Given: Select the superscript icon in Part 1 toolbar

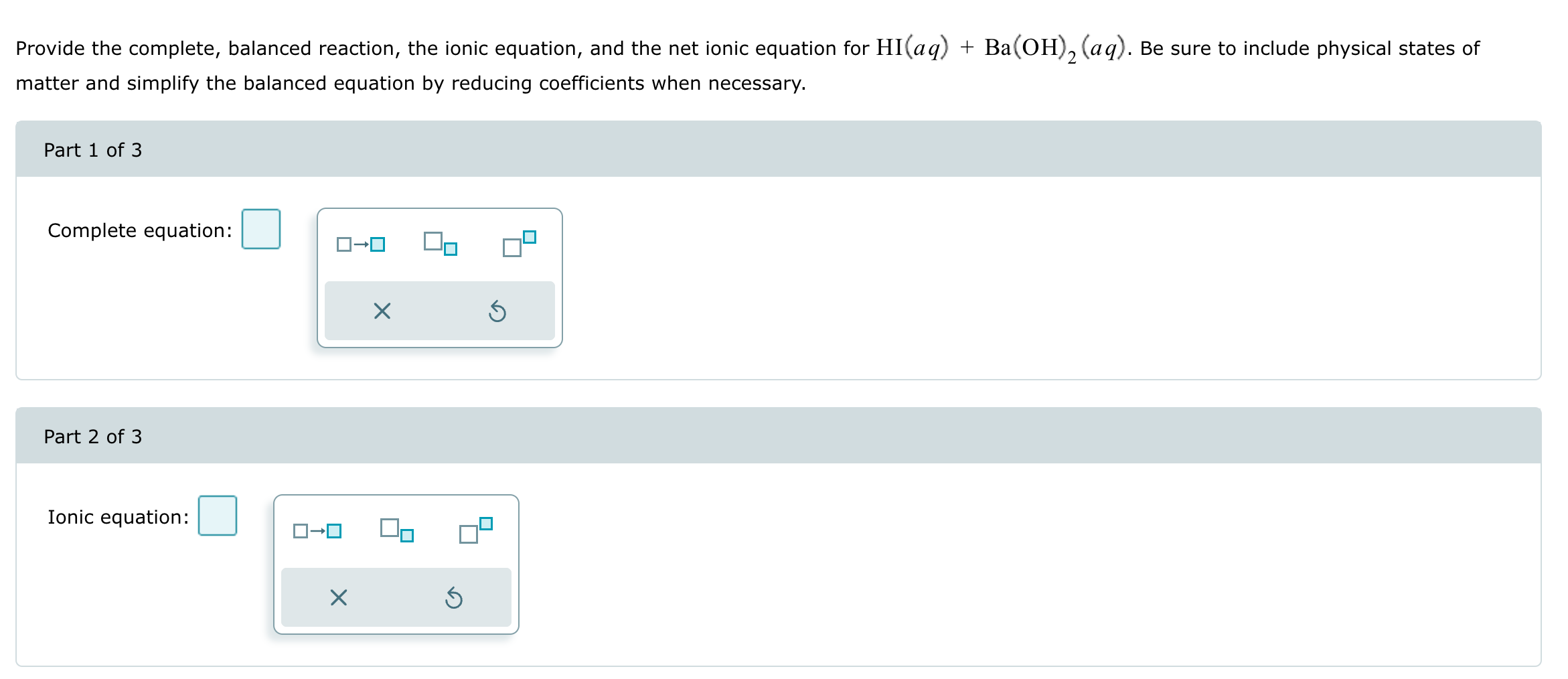Looking at the screenshot, I should click(x=518, y=244).
